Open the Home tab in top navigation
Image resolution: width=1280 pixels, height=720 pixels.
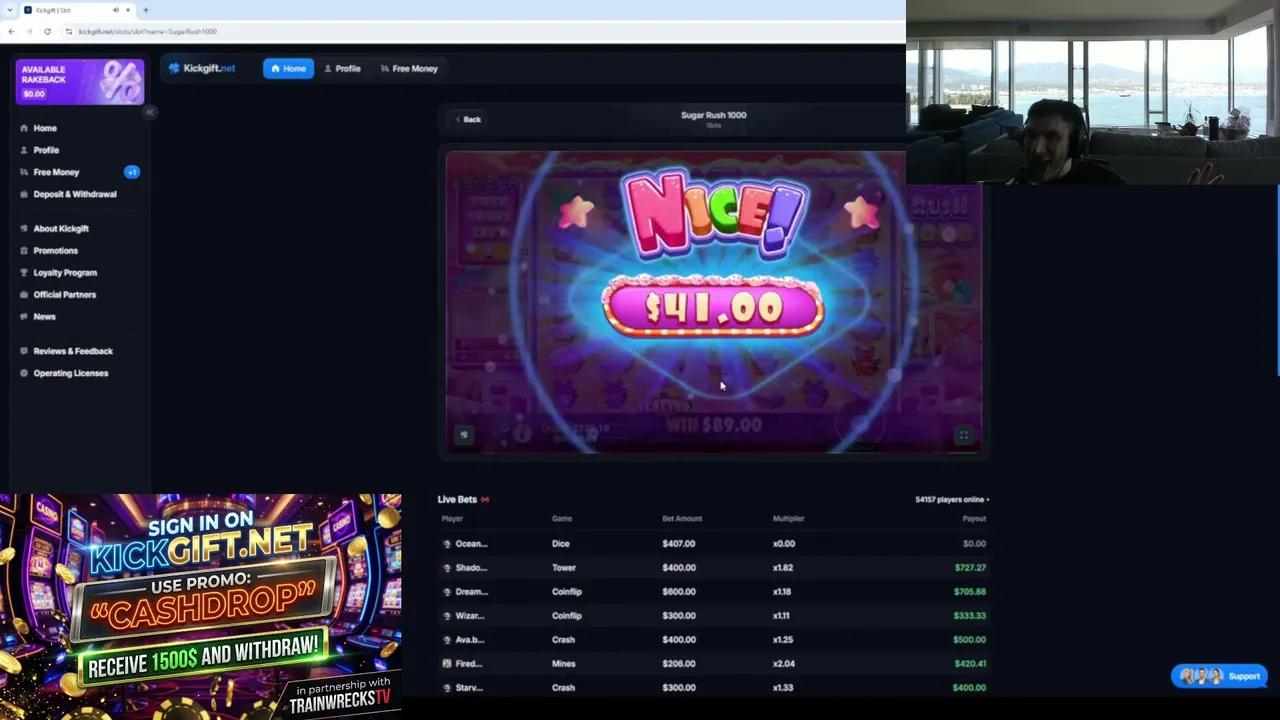pyautogui.click(x=288, y=68)
